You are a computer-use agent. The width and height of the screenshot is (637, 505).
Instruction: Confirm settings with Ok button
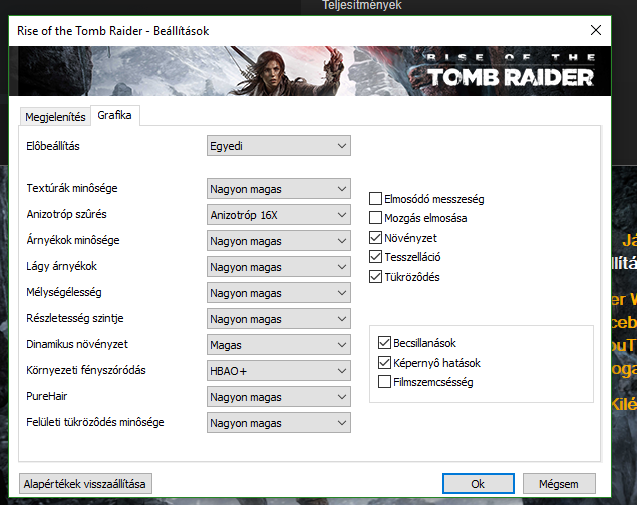478,484
